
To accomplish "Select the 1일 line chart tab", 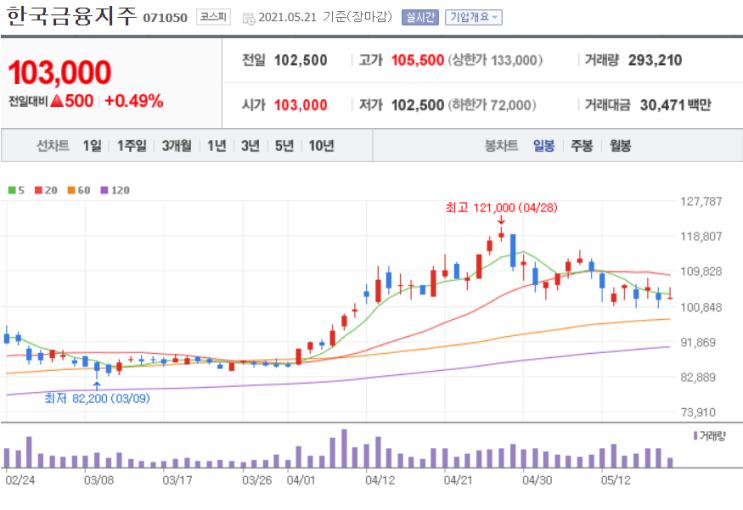I will 92,146.
